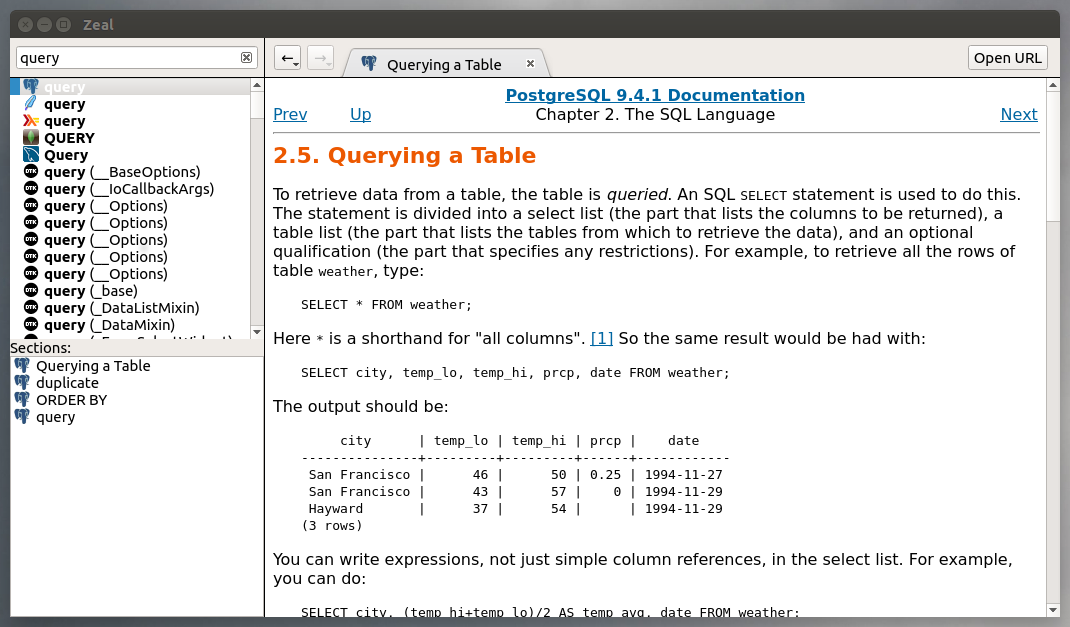Click the round icon beside query (_base)

31,291
